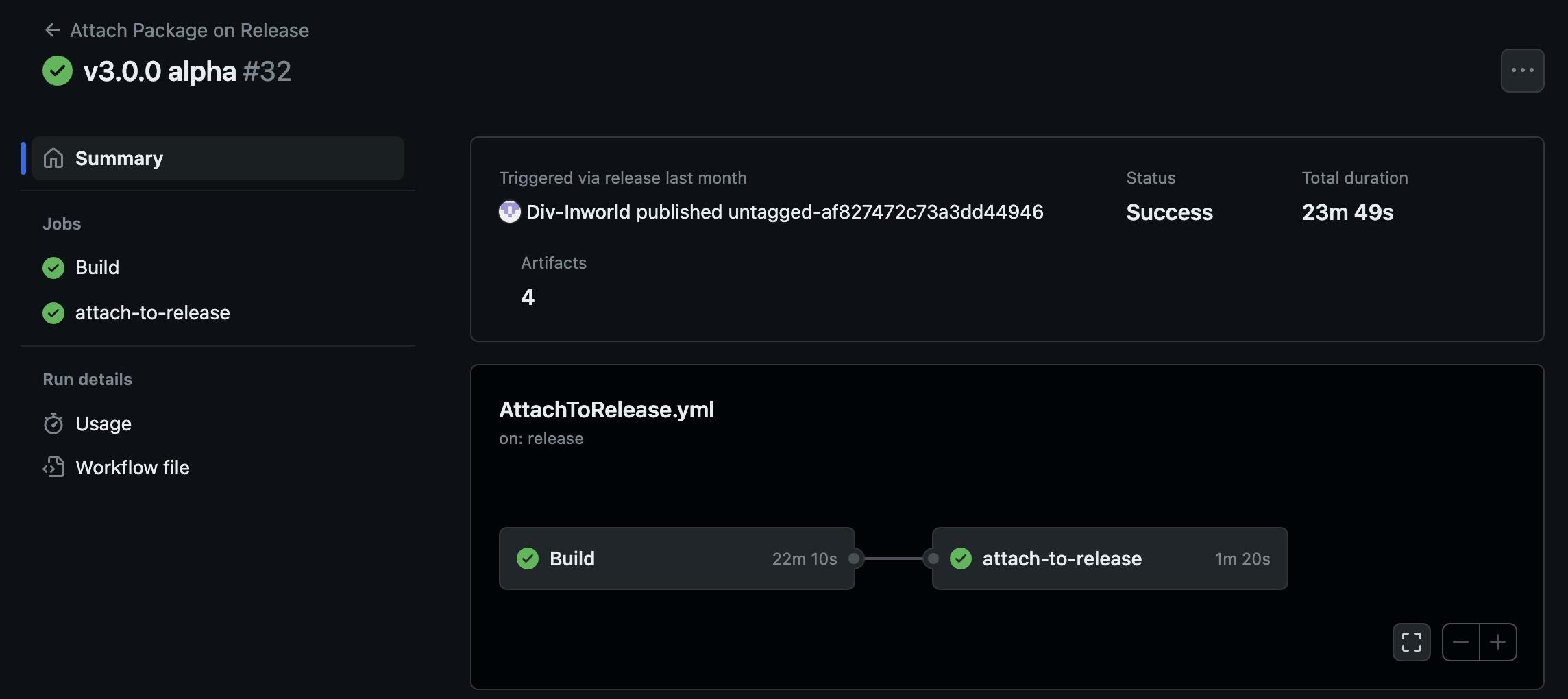Zoom out the workflow graph

point(1460,642)
